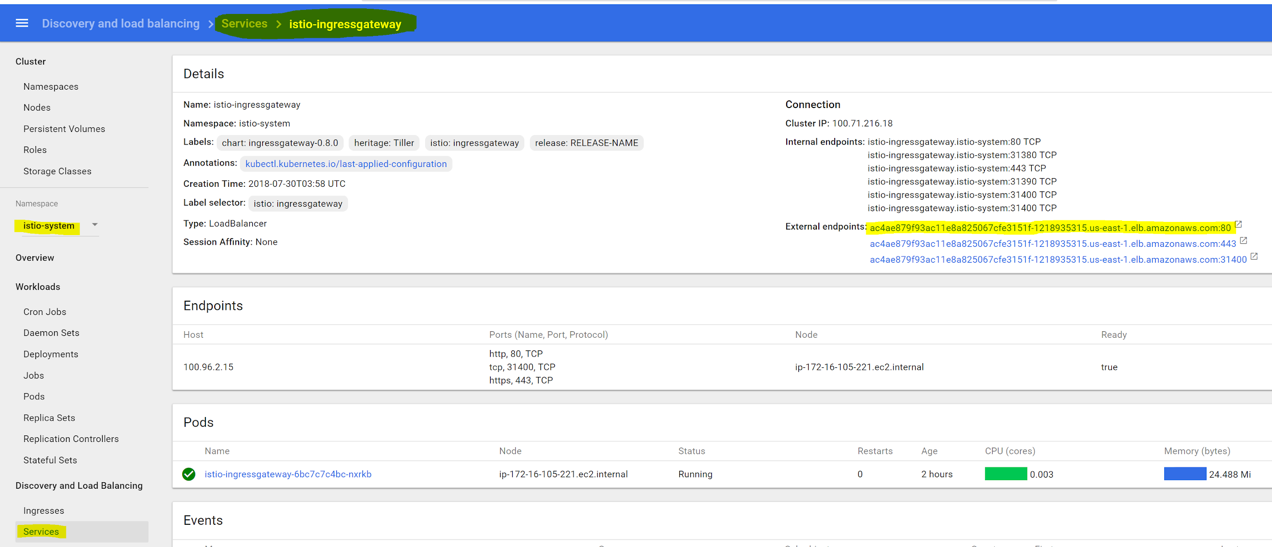1272x547 pixels.
Task: Open the Services breadcrumb link
Action: click(x=245, y=24)
